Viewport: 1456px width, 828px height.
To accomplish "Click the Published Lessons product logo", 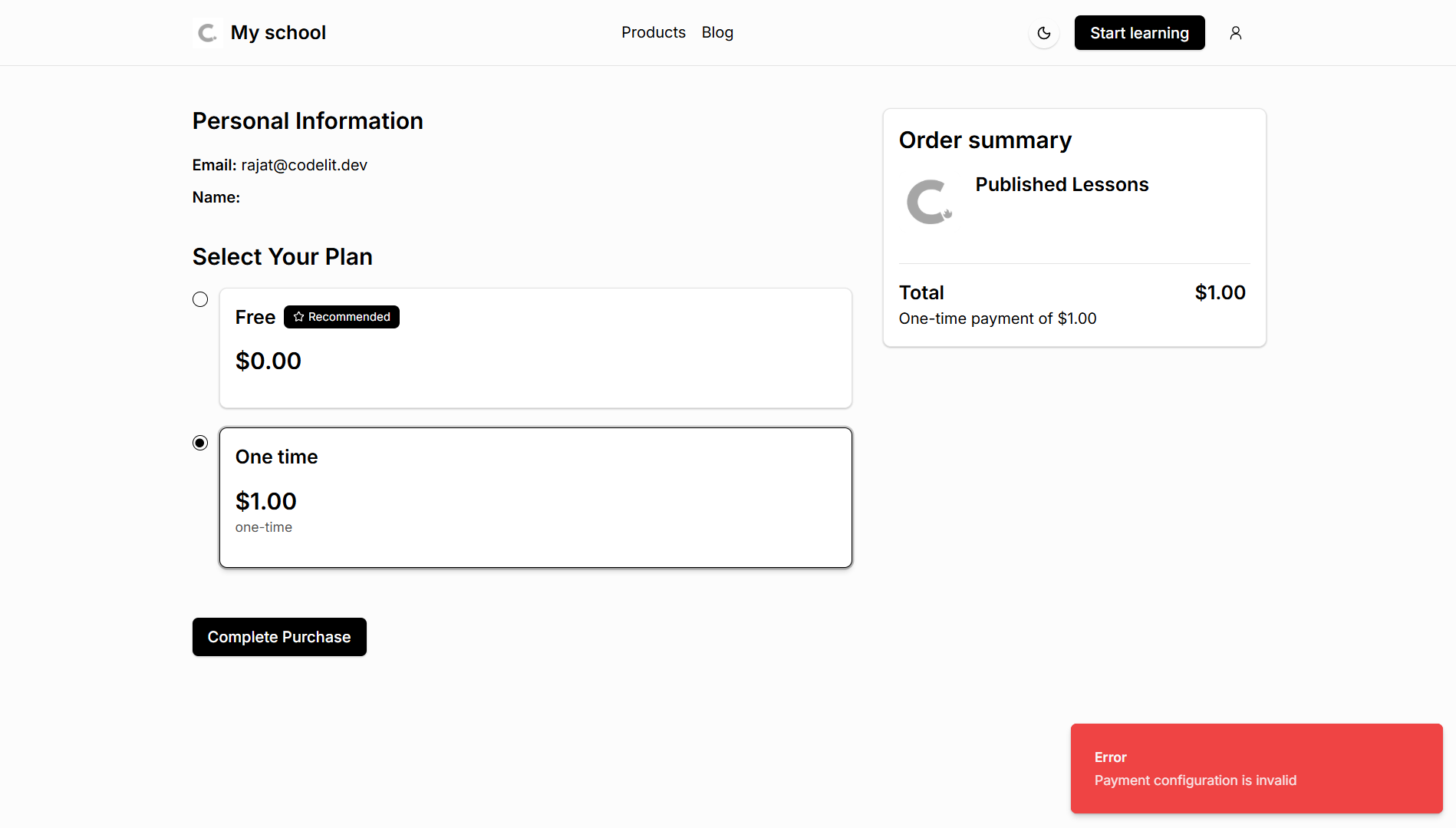I will point(929,201).
